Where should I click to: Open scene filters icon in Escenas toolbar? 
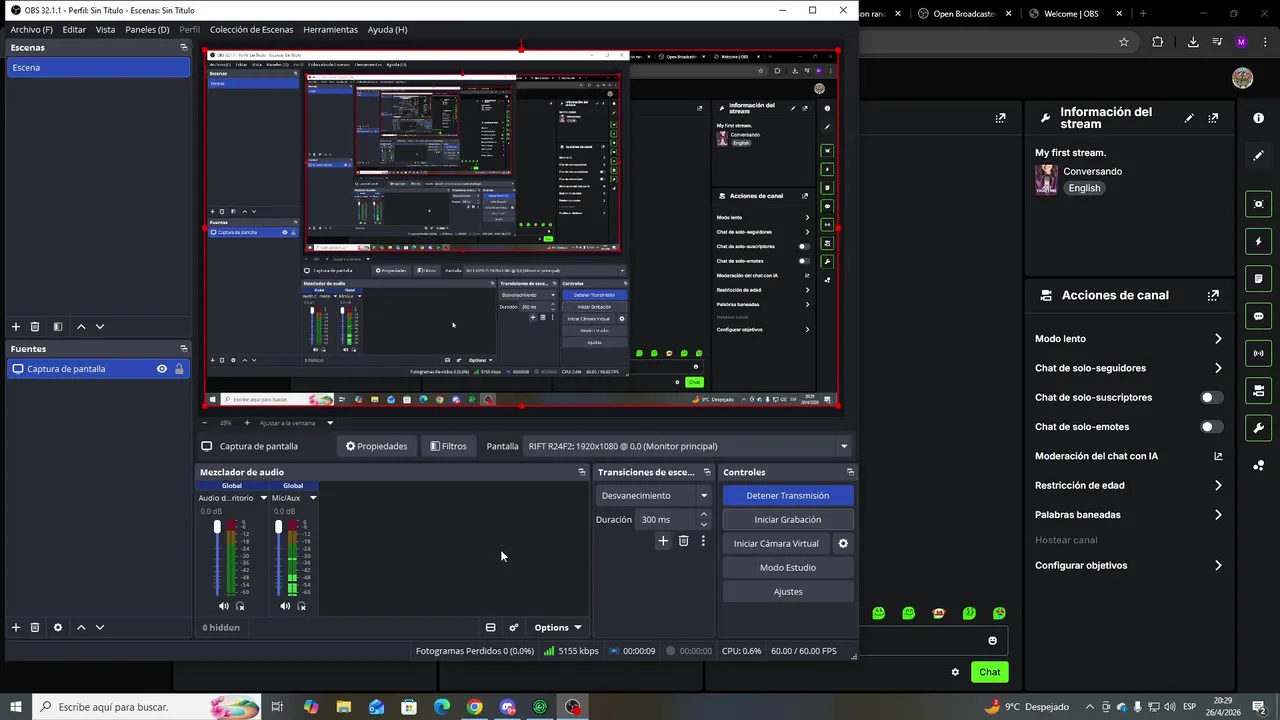pyautogui.click(x=58, y=327)
